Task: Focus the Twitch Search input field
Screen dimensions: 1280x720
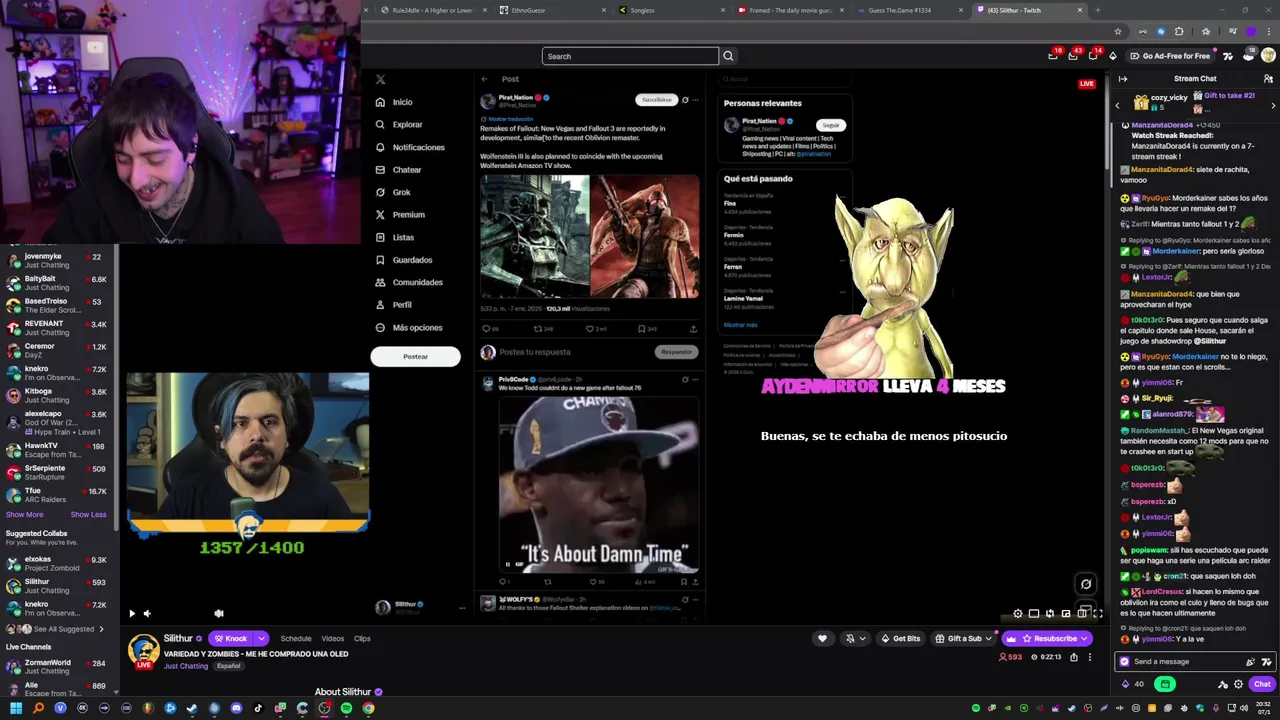Action: pos(630,56)
